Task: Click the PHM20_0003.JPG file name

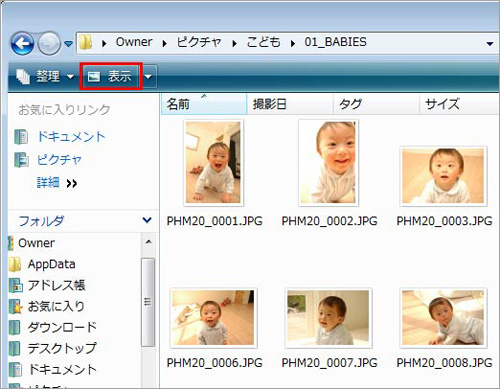Action: 444,221
